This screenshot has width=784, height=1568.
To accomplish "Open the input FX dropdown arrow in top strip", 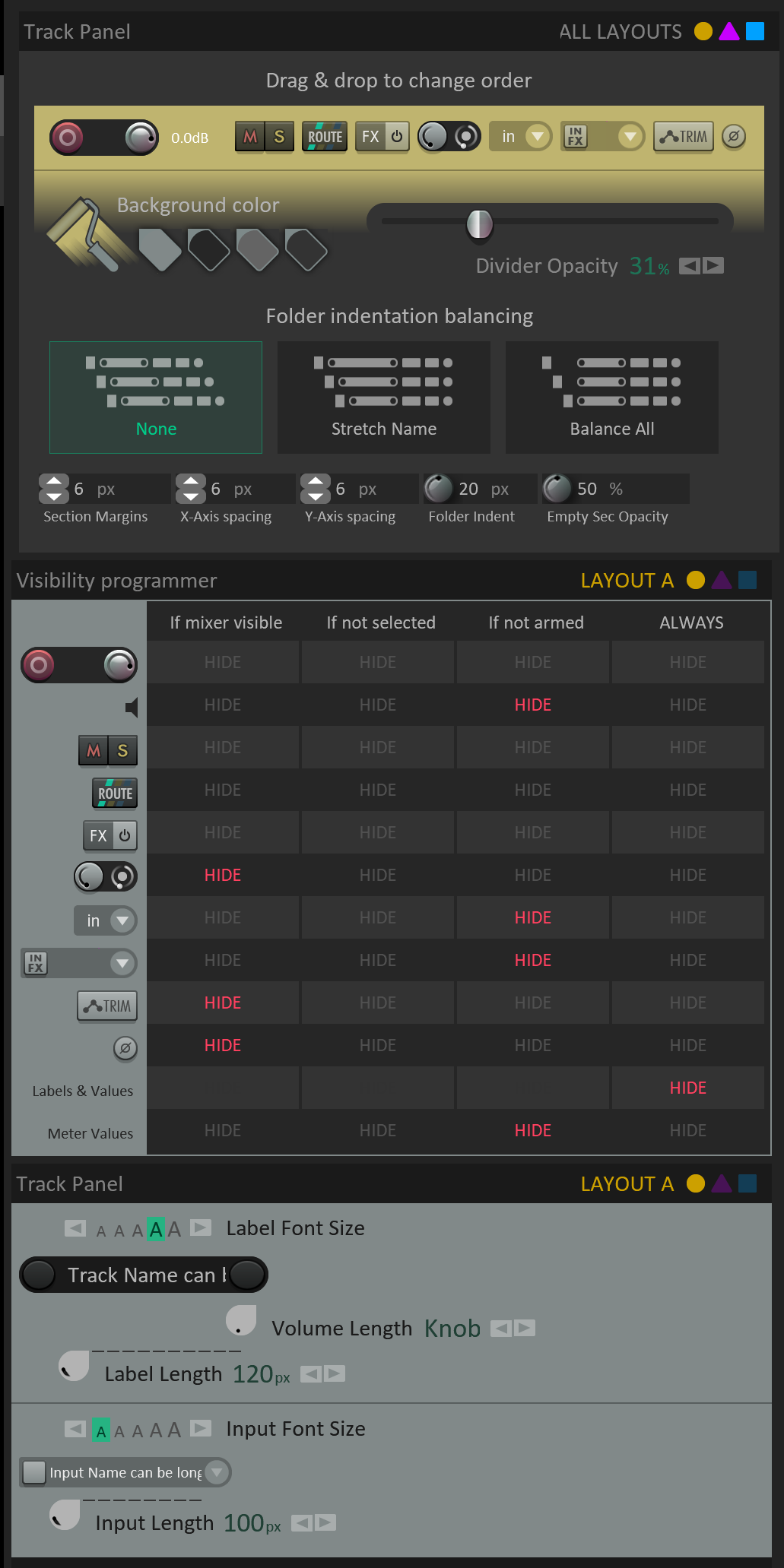I will pos(629,137).
